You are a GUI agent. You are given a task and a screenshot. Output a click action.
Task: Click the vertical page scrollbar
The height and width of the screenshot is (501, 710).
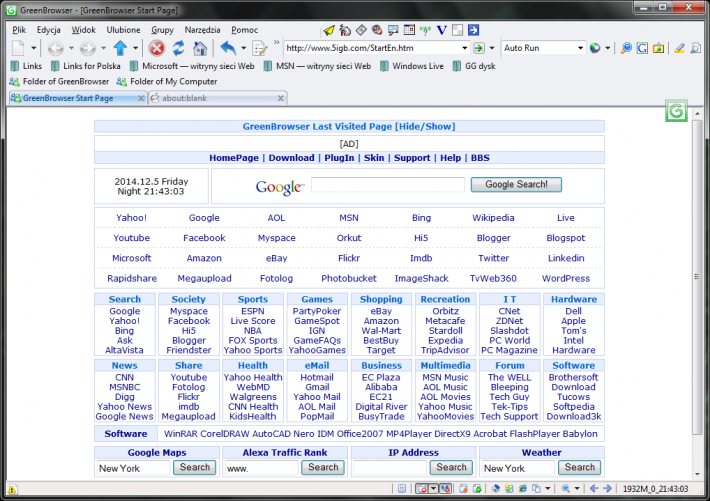click(697, 276)
